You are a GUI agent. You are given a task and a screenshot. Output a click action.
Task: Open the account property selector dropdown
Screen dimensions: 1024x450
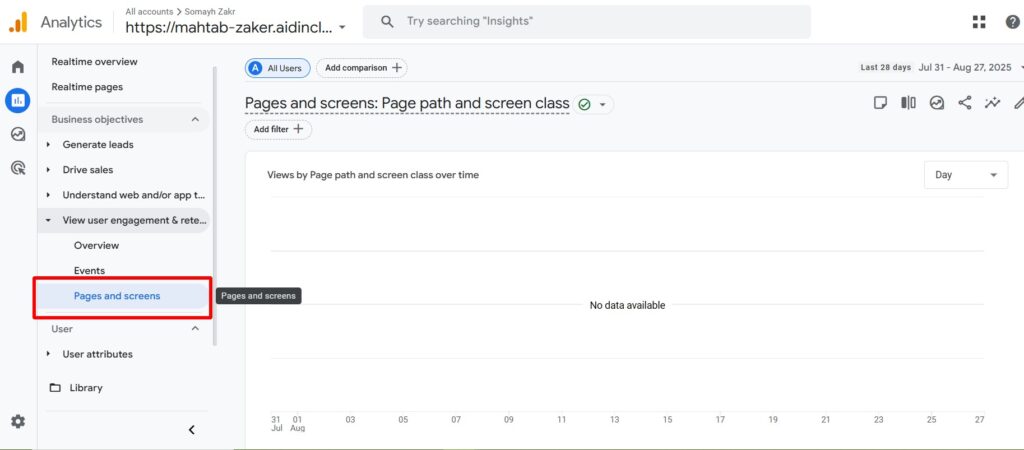pyautogui.click(x=343, y=27)
